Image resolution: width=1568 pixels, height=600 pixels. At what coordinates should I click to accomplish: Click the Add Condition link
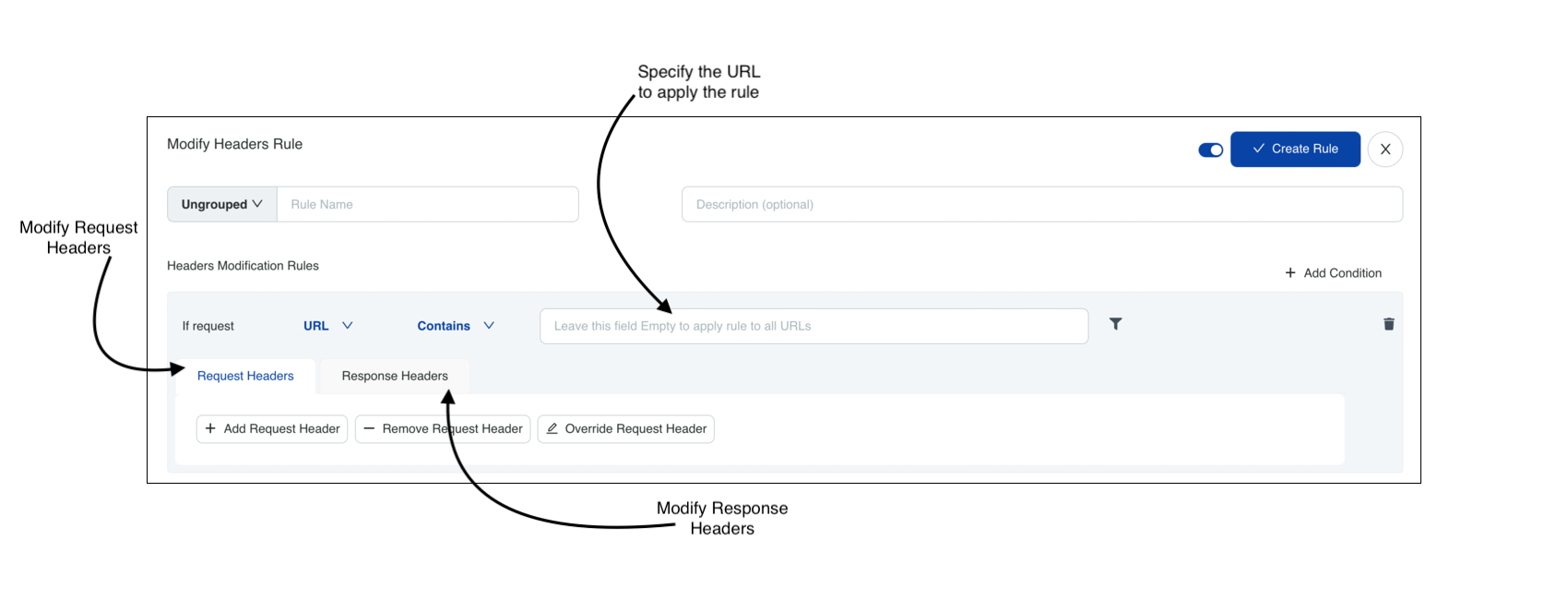[x=1342, y=273]
